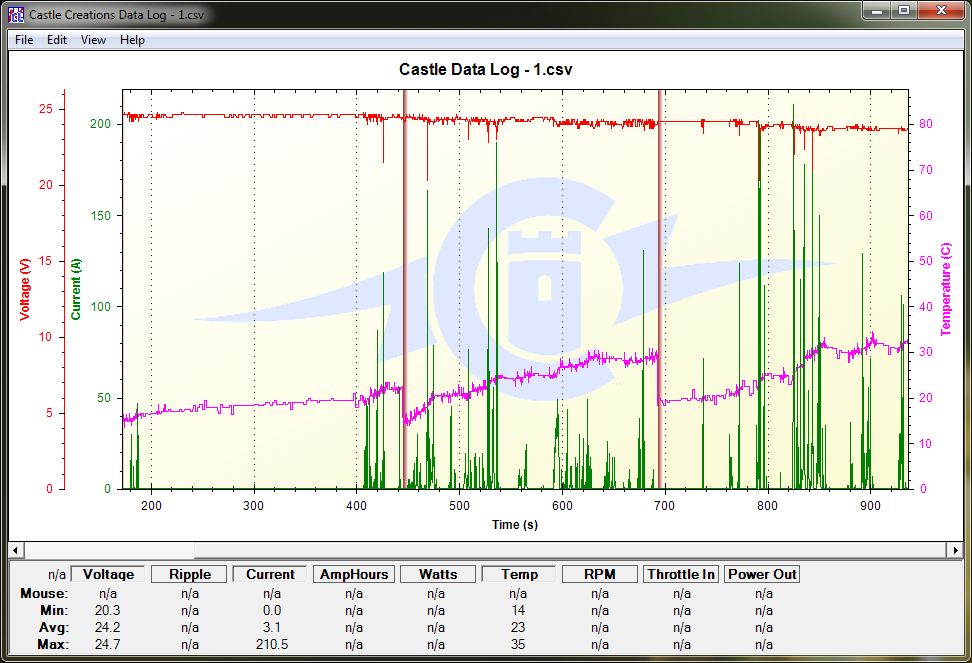This screenshot has height=663, width=972.
Task: Click the min current value 0.0
Action: tap(272, 610)
